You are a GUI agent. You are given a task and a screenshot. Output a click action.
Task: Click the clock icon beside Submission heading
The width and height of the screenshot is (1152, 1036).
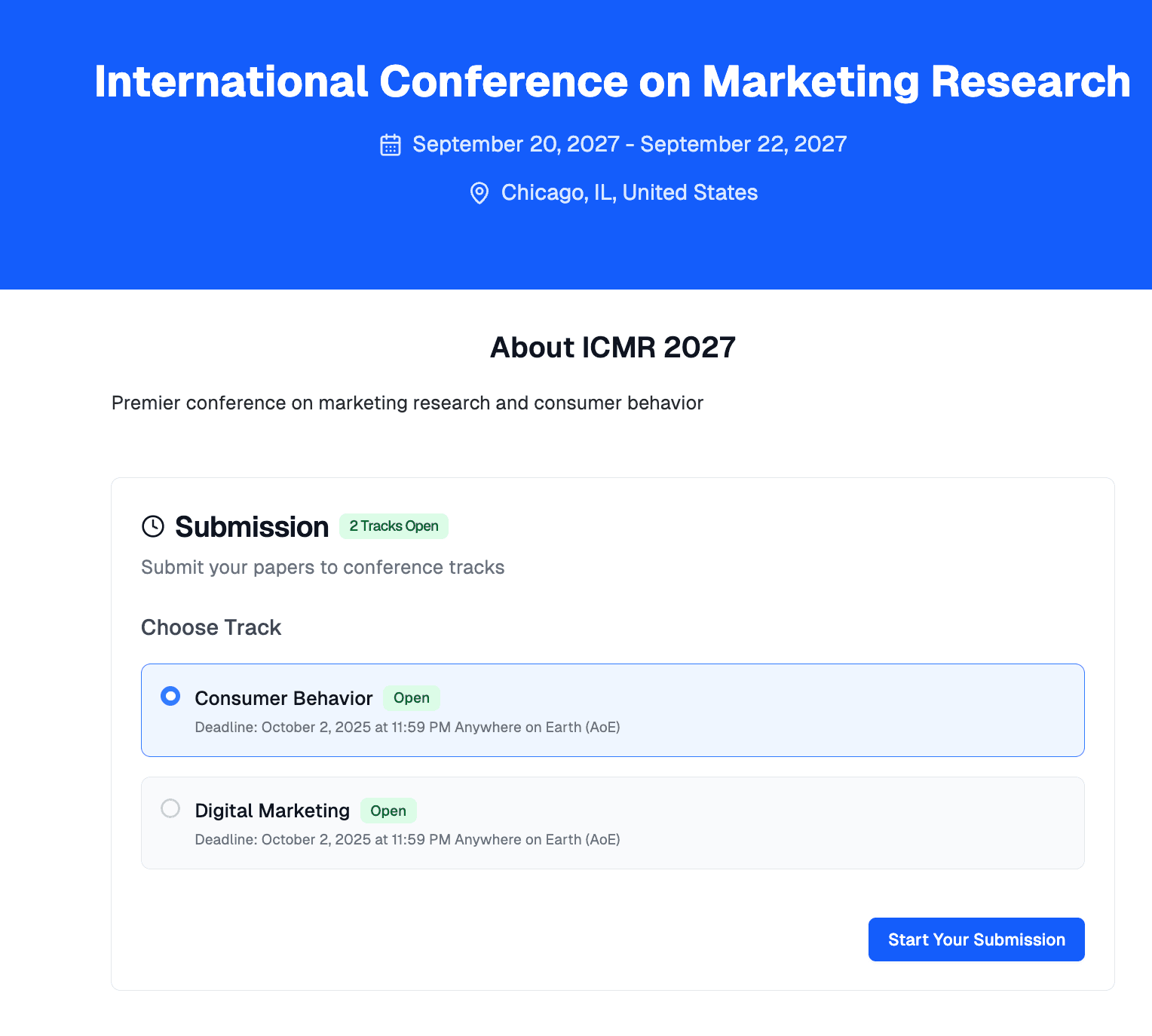coord(153,526)
